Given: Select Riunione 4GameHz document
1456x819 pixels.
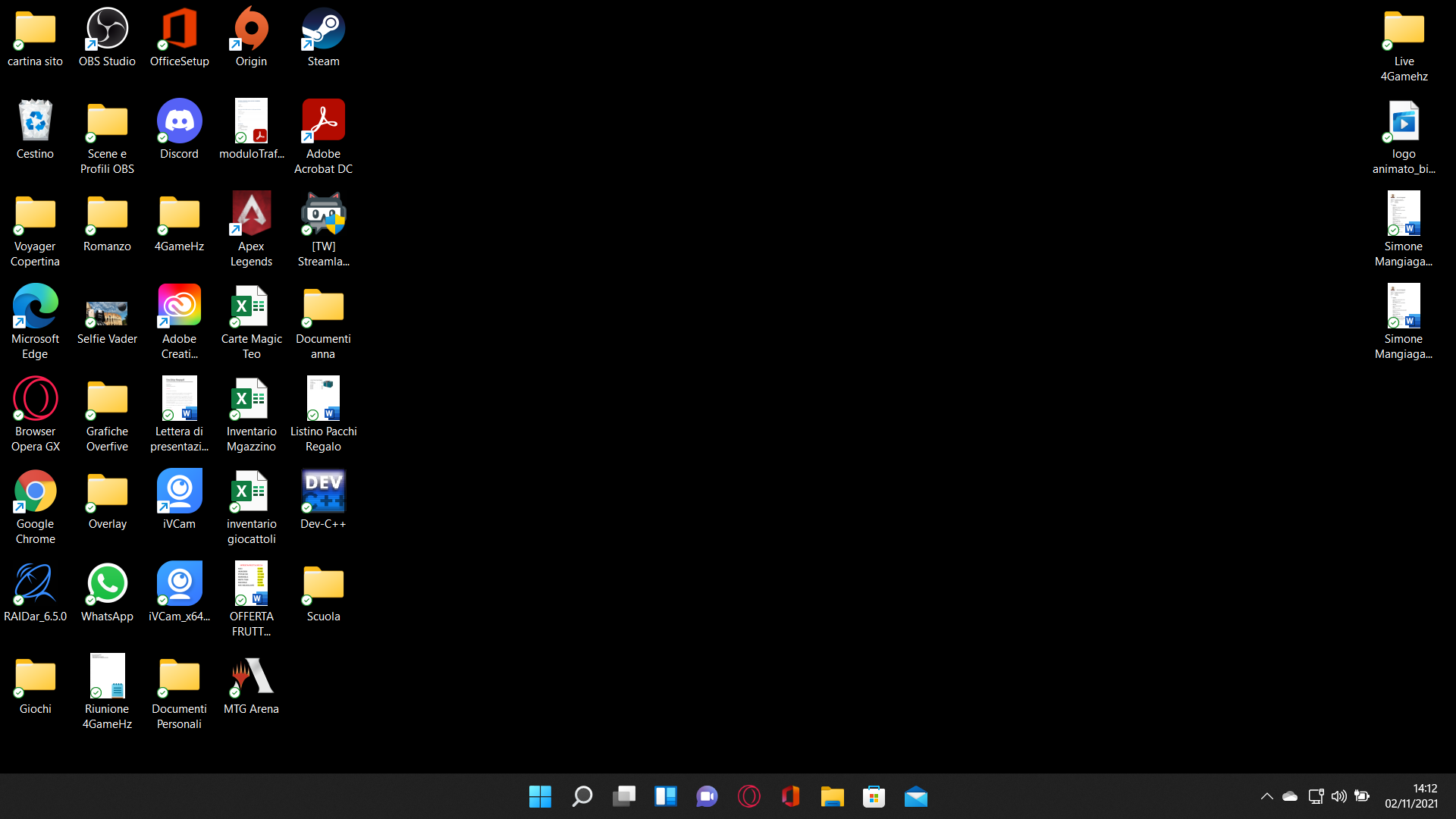Looking at the screenshot, I should pyautogui.click(x=107, y=693).
